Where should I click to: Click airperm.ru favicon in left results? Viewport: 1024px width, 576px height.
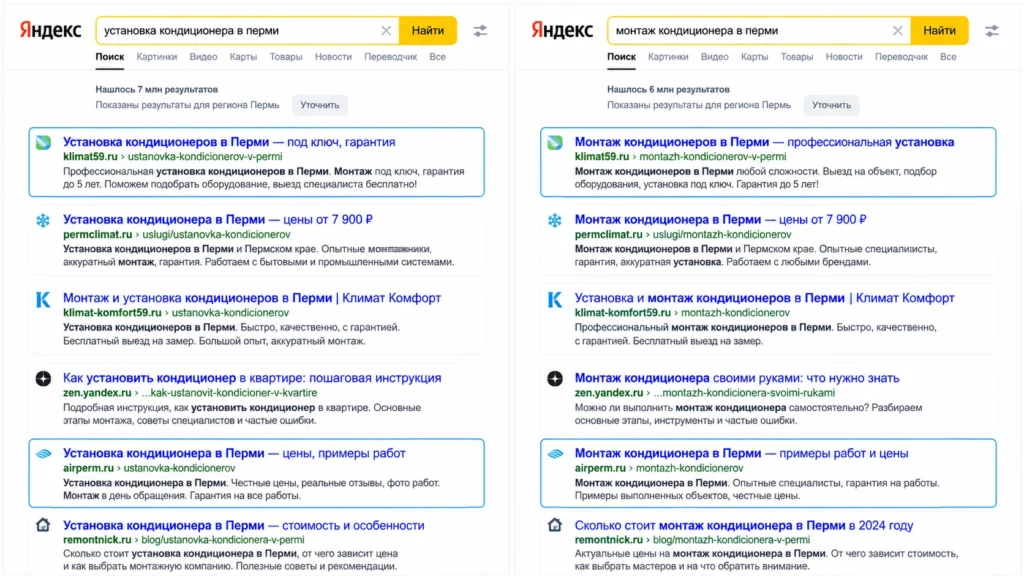click(x=43, y=454)
